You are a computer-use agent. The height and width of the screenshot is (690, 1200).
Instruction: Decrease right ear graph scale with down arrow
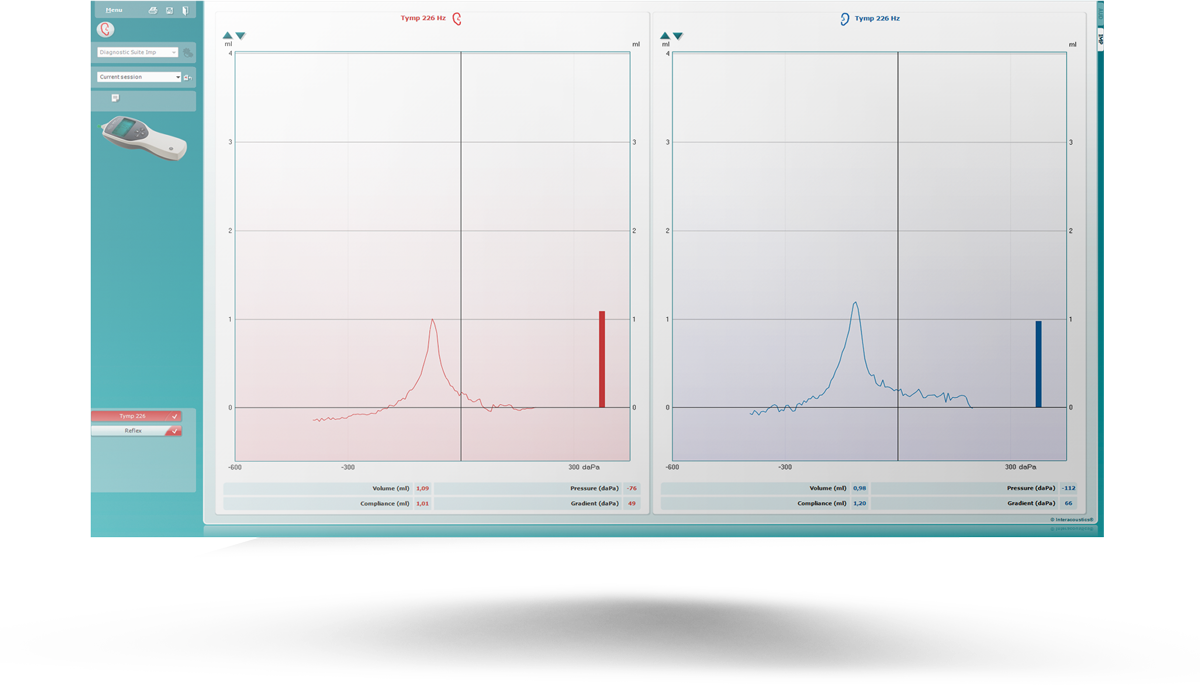tap(240, 36)
